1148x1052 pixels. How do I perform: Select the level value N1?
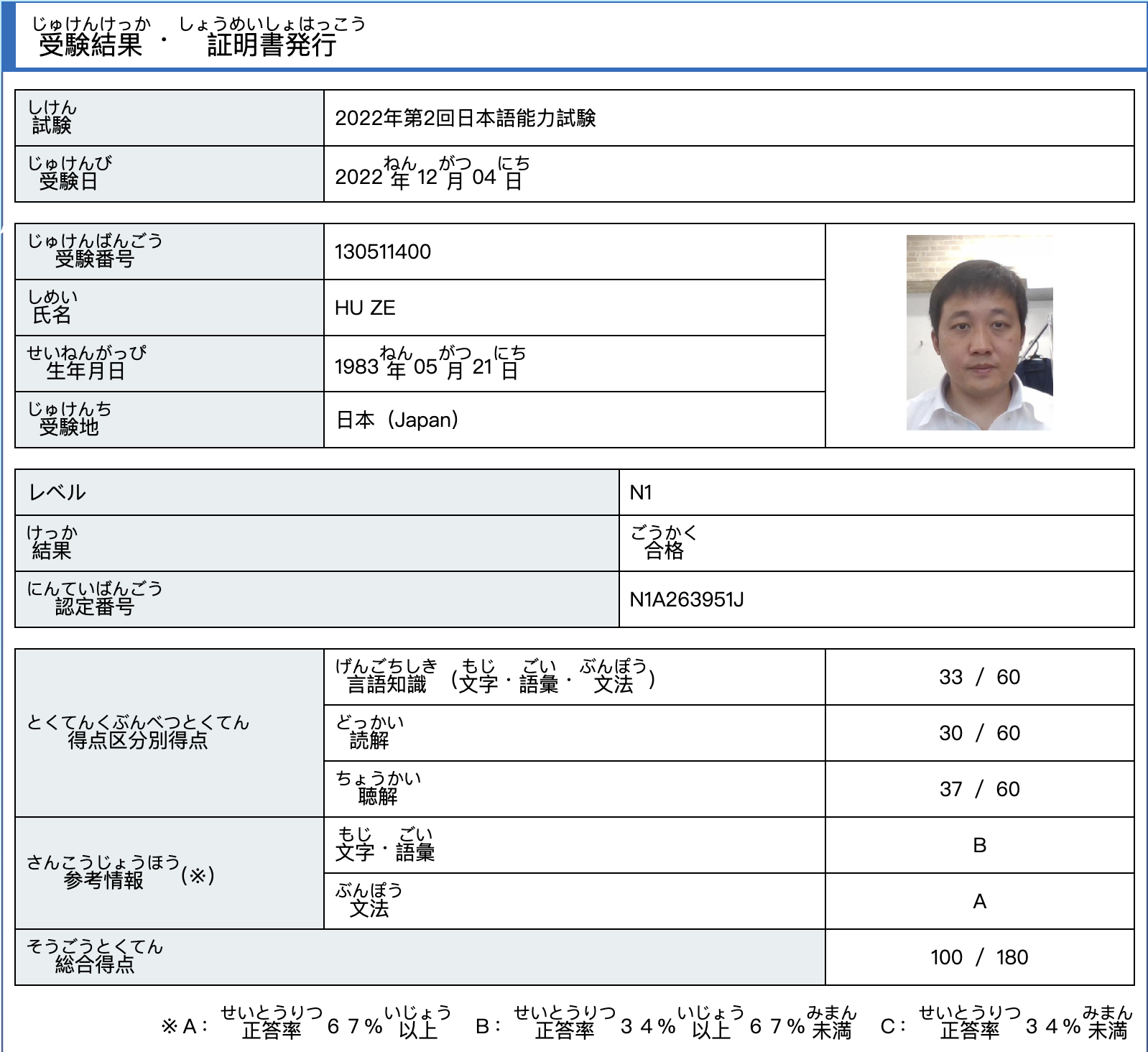click(x=640, y=492)
